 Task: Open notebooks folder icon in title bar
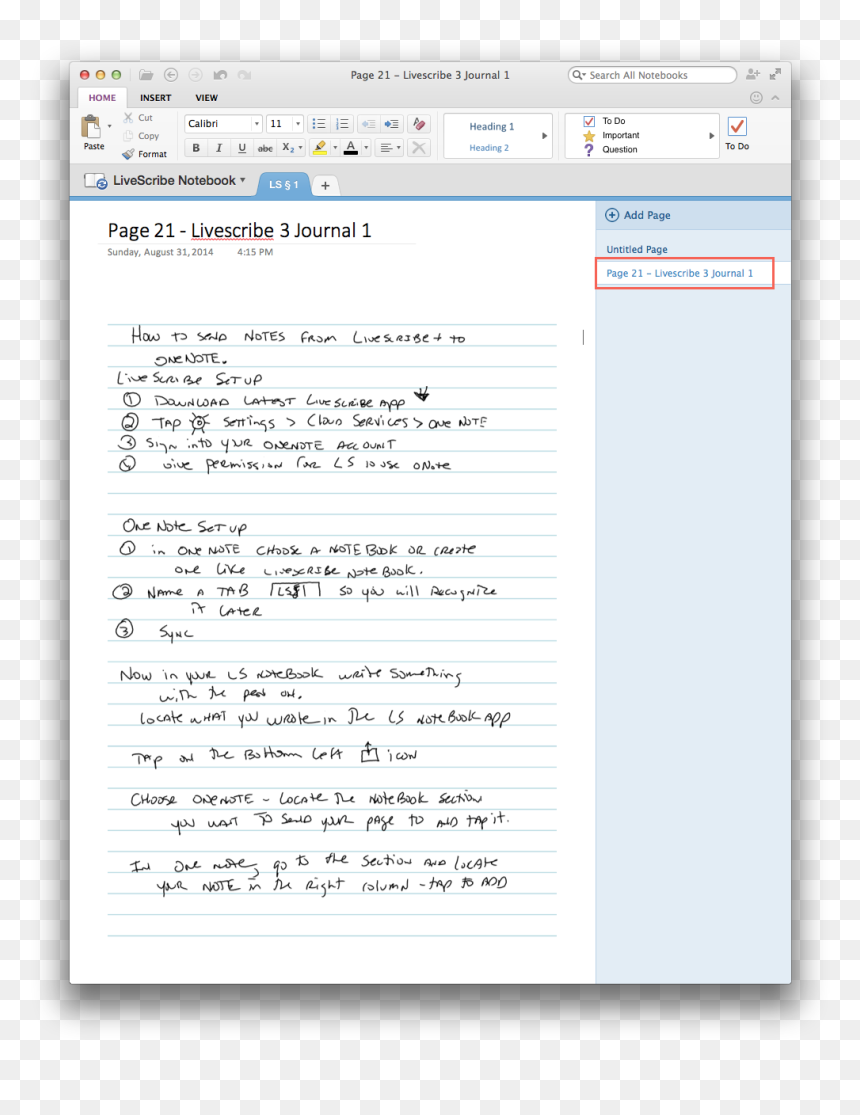click(146, 75)
